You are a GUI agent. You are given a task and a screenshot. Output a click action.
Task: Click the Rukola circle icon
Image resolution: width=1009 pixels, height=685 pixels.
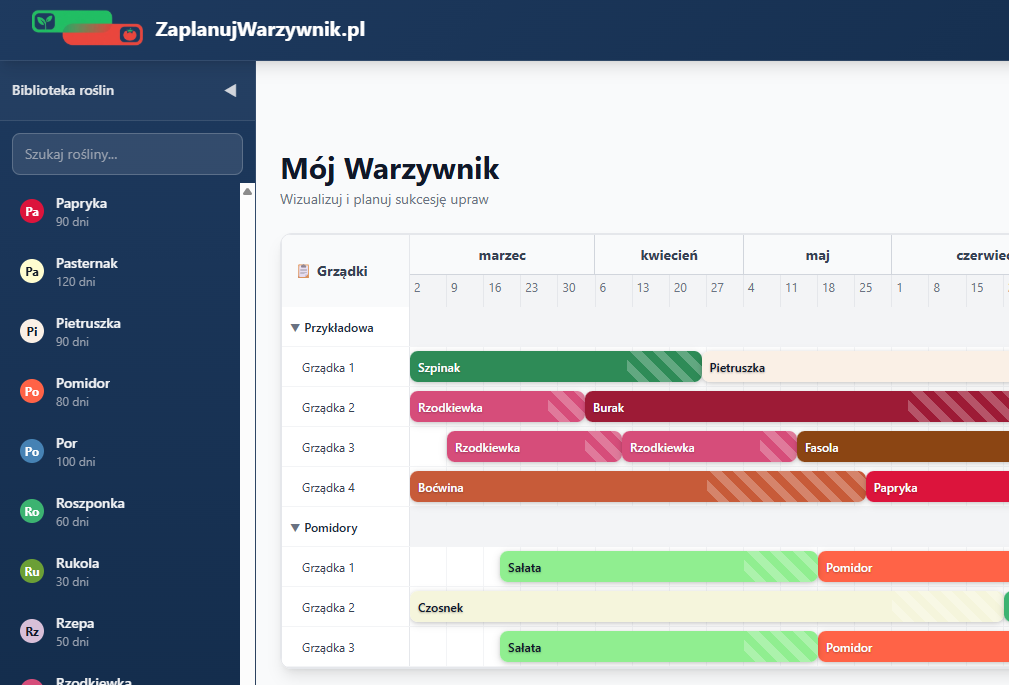click(31, 571)
